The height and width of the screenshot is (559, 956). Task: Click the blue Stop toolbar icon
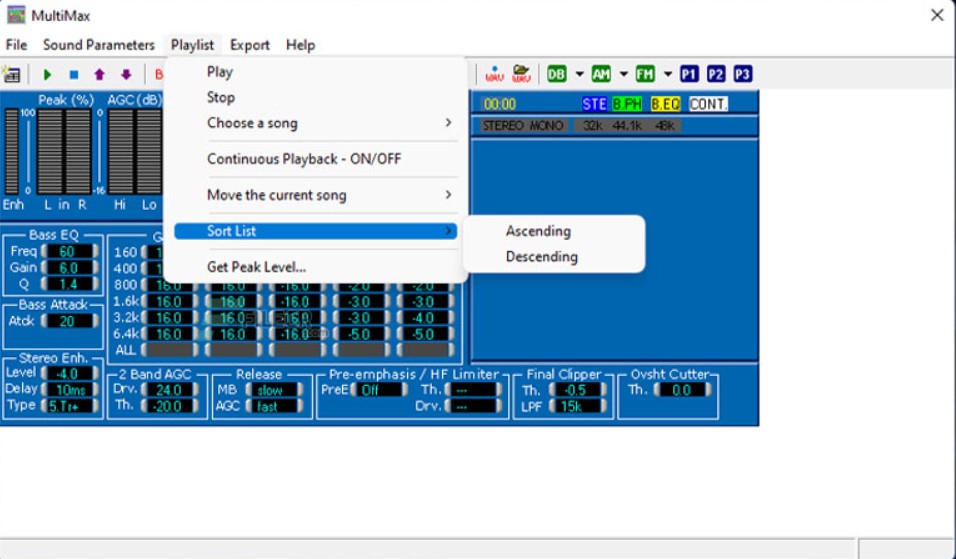pyautogui.click(x=74, y=74)
